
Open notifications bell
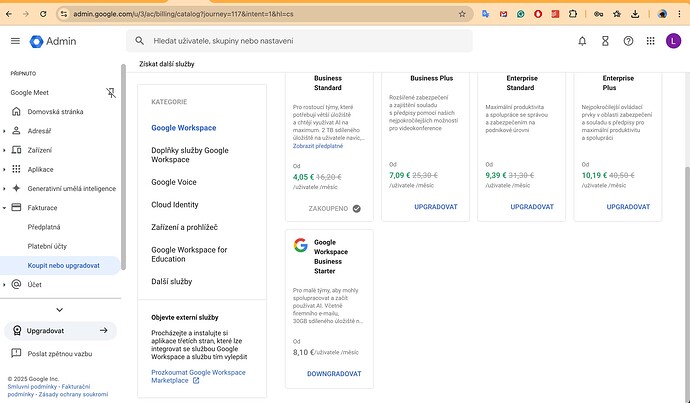coord(582,41)
